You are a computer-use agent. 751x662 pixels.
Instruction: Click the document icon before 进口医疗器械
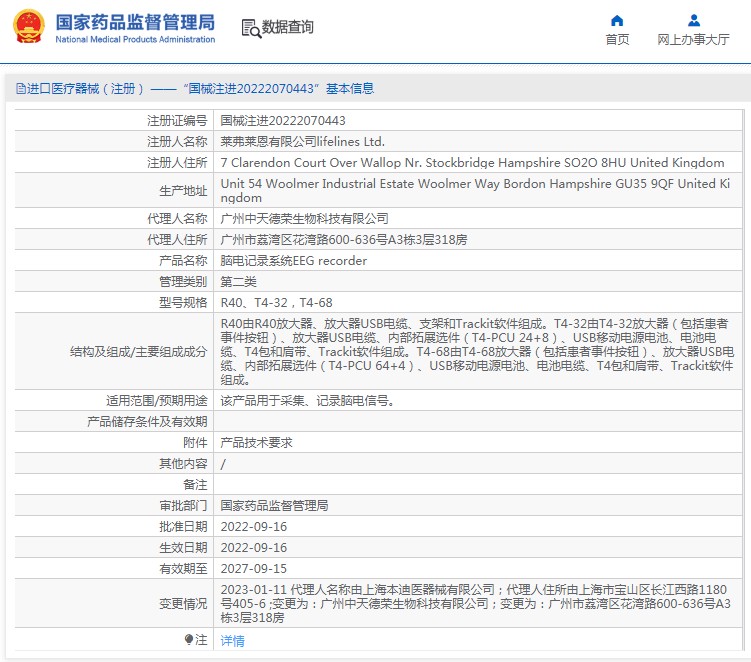tap(20, 89)
